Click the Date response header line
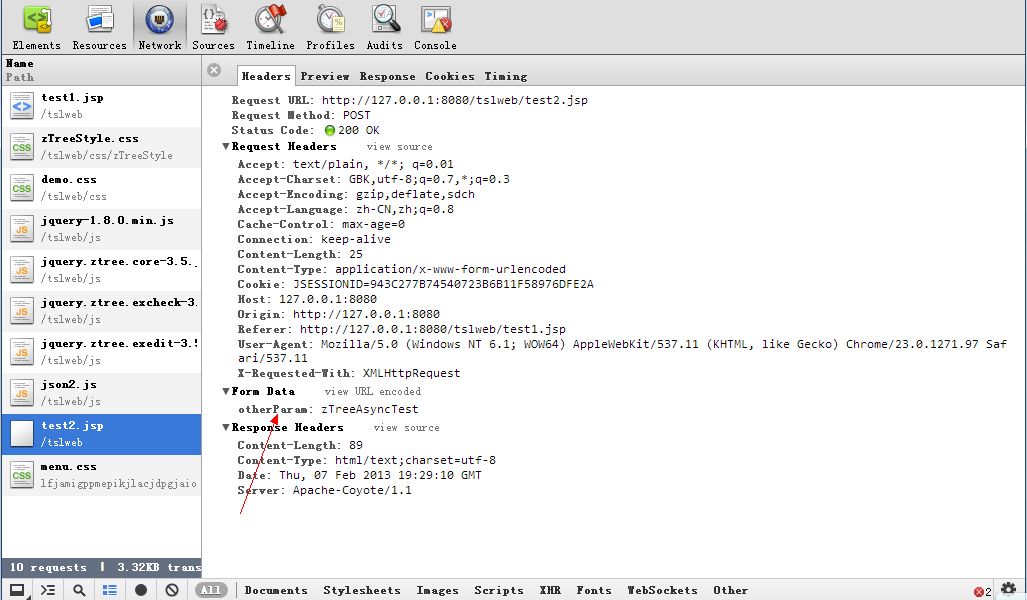The image size is (1027, 600). coord(359,476)
